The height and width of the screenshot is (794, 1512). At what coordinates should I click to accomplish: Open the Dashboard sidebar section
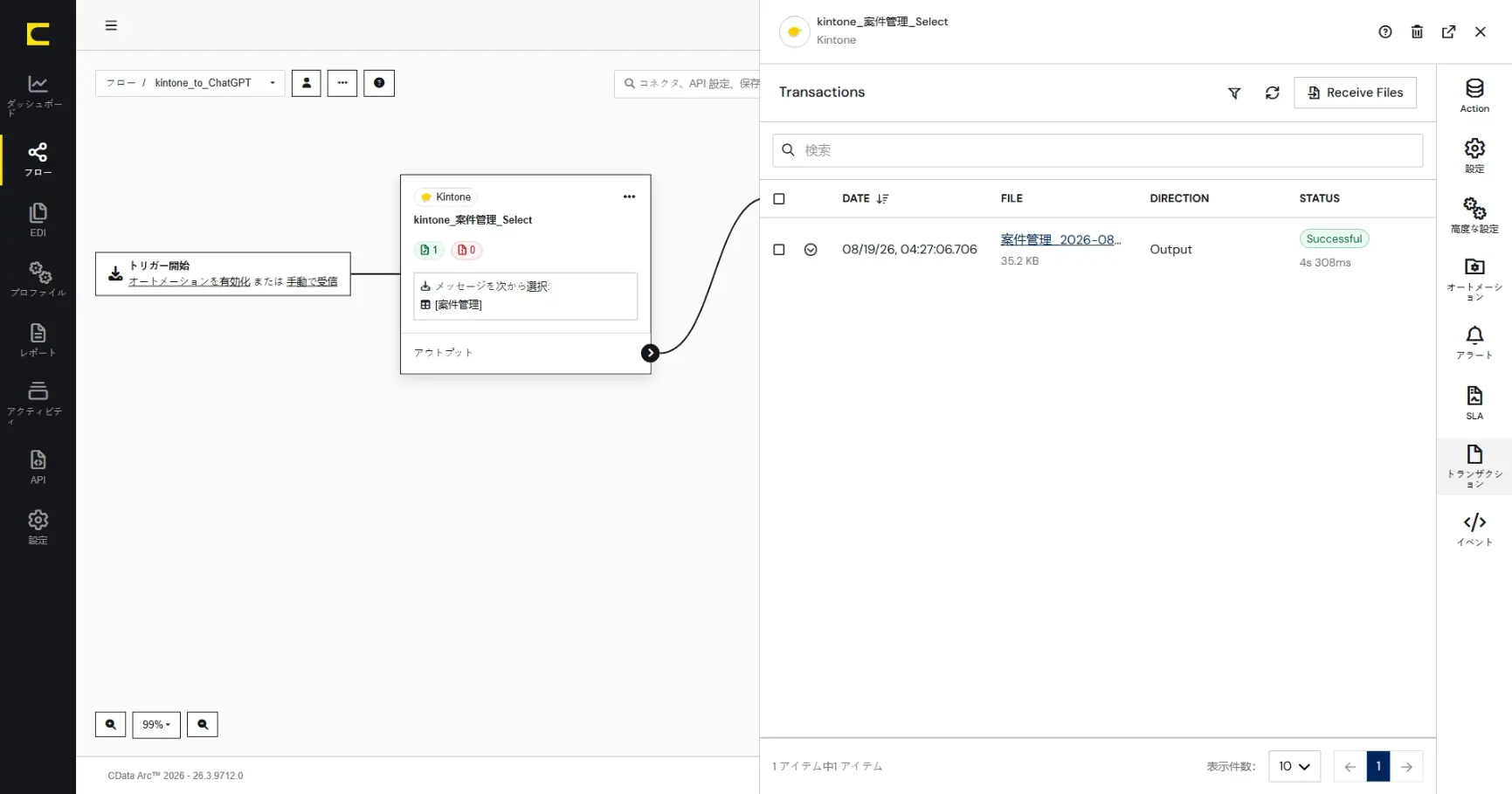38,95
